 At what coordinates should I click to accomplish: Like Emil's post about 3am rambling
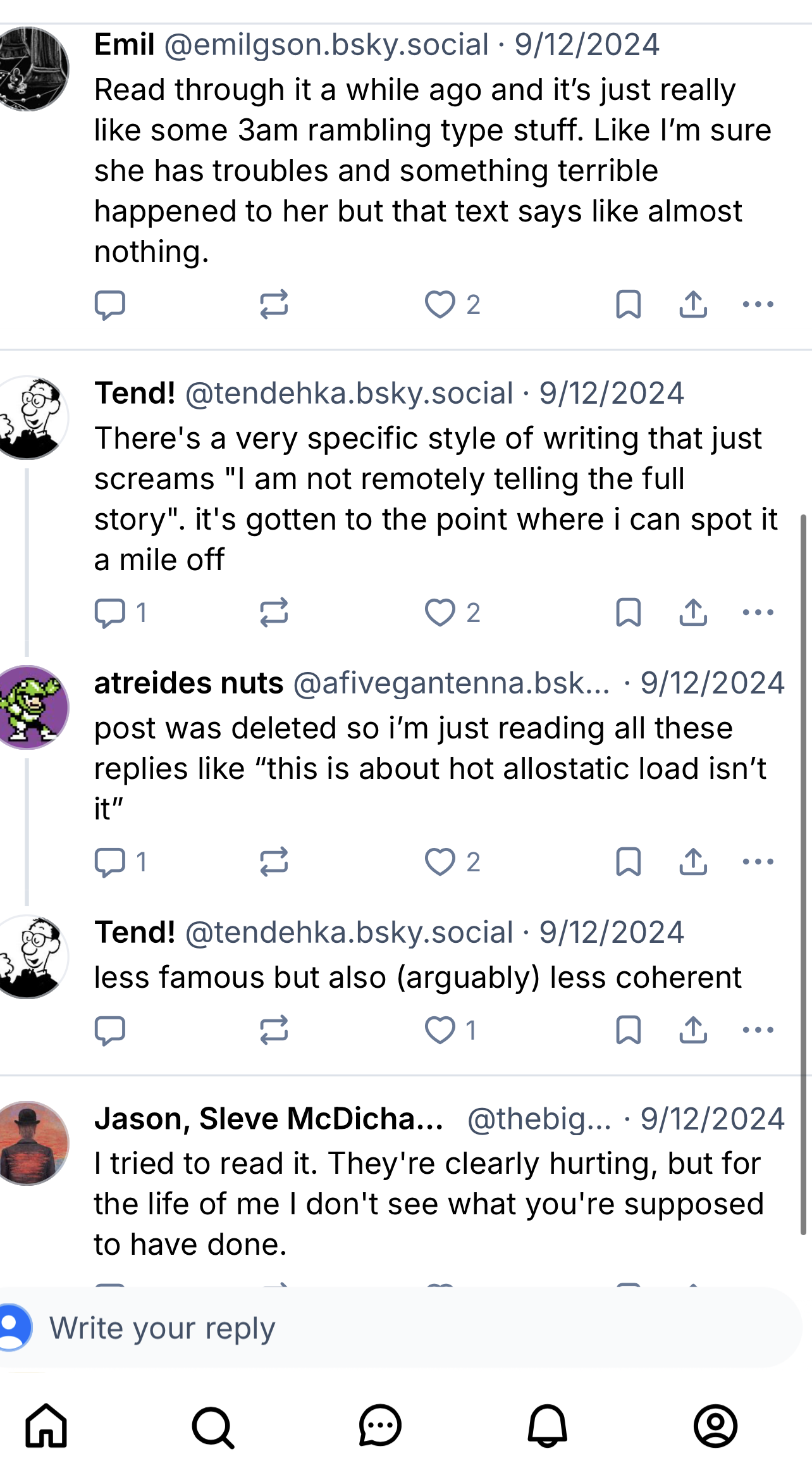click(440, 305)
